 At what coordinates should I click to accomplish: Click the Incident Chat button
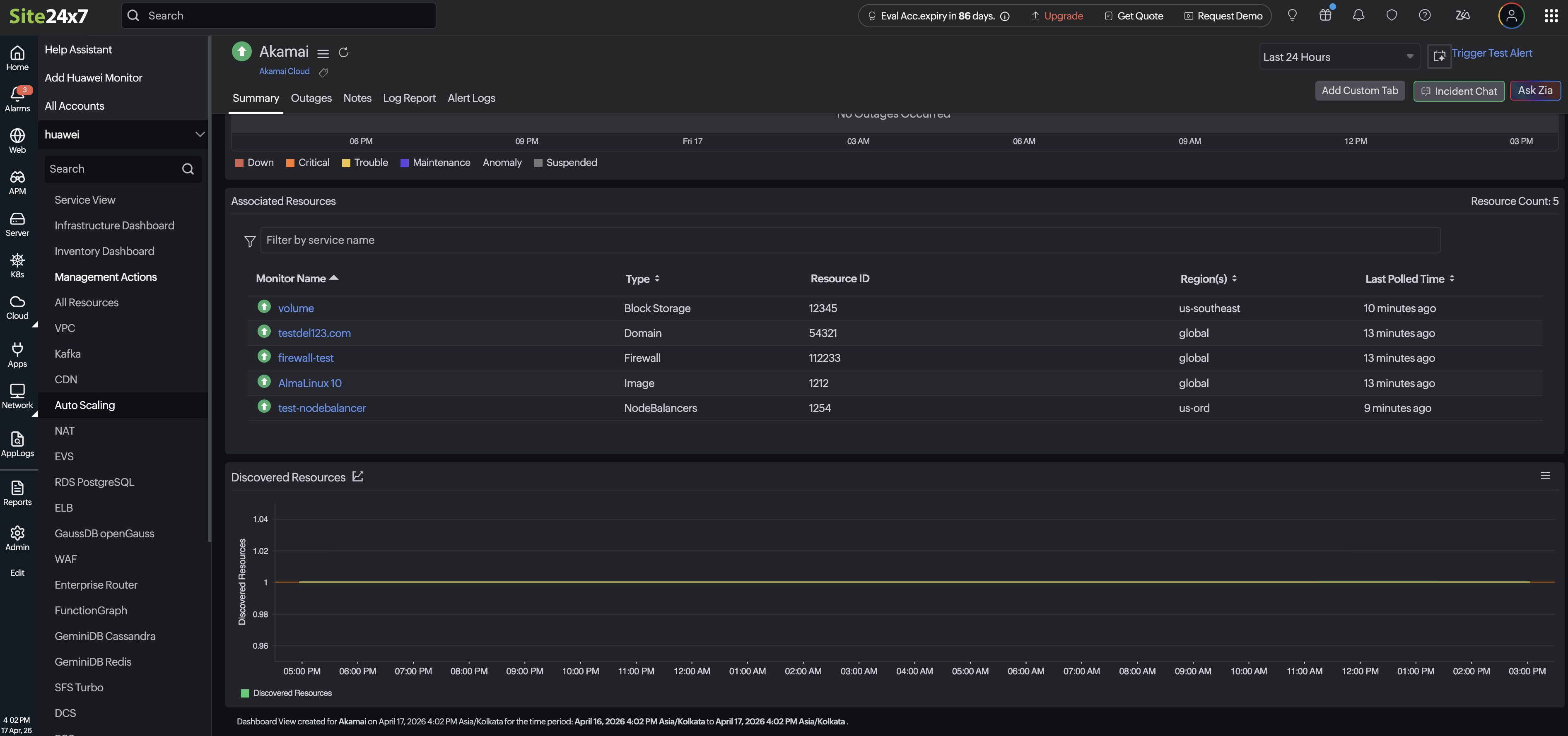[x=1458, y=91]
